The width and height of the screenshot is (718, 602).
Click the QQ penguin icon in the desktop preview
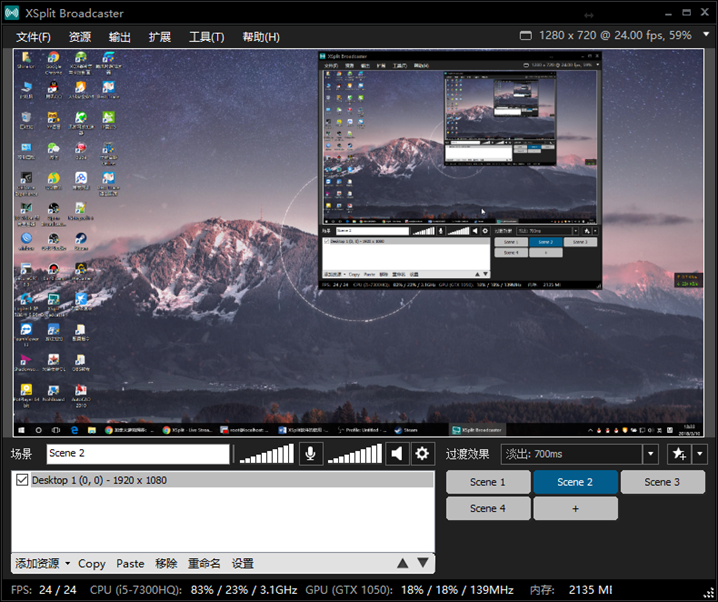pyautogui.click(x=54, y=91)
